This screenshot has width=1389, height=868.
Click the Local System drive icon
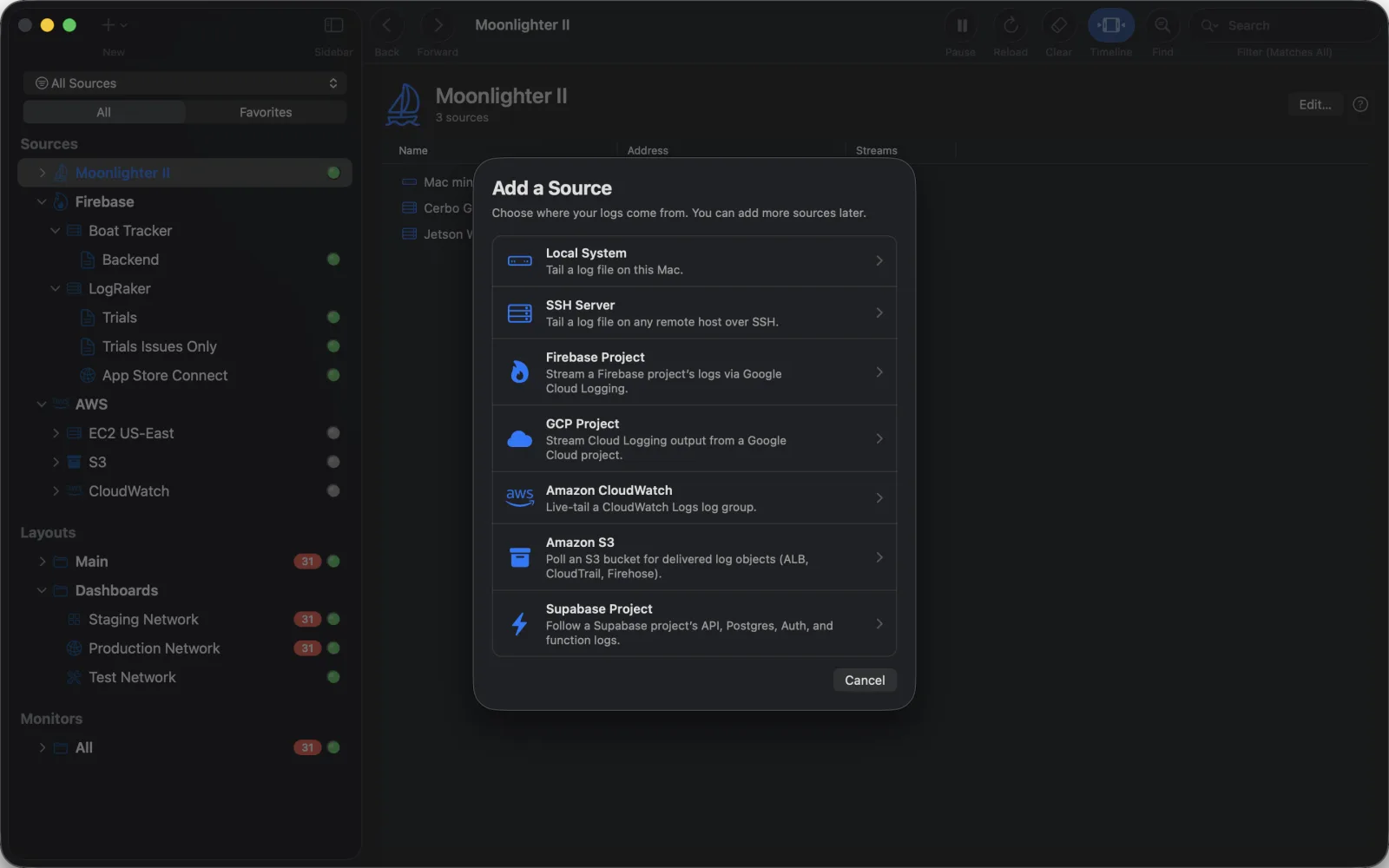[519, 261]
